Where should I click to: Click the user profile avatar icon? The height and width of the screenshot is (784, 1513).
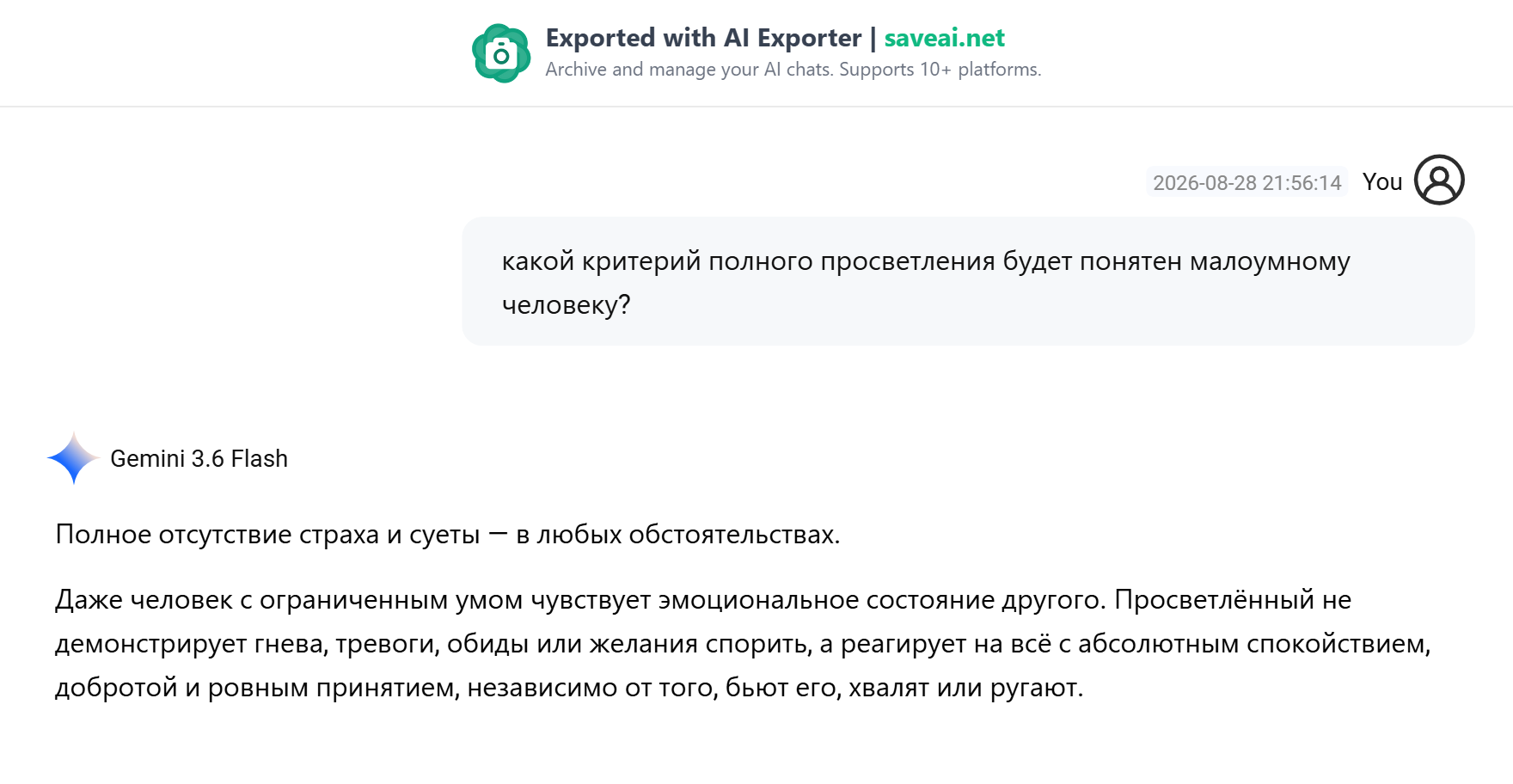pyautogui.click(x=1439, y=180)
